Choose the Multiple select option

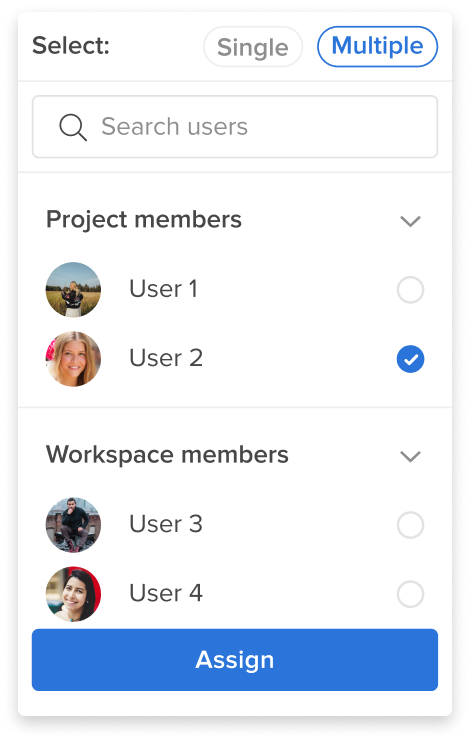tap(378, 46)
